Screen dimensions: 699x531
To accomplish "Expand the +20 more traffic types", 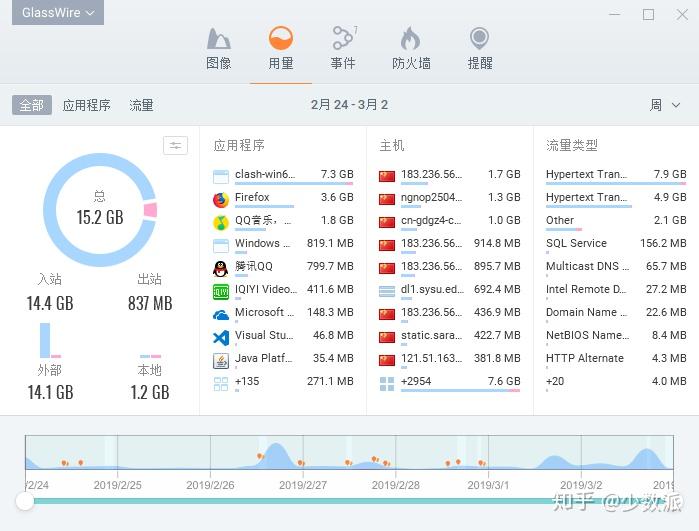I will [616, 383].
